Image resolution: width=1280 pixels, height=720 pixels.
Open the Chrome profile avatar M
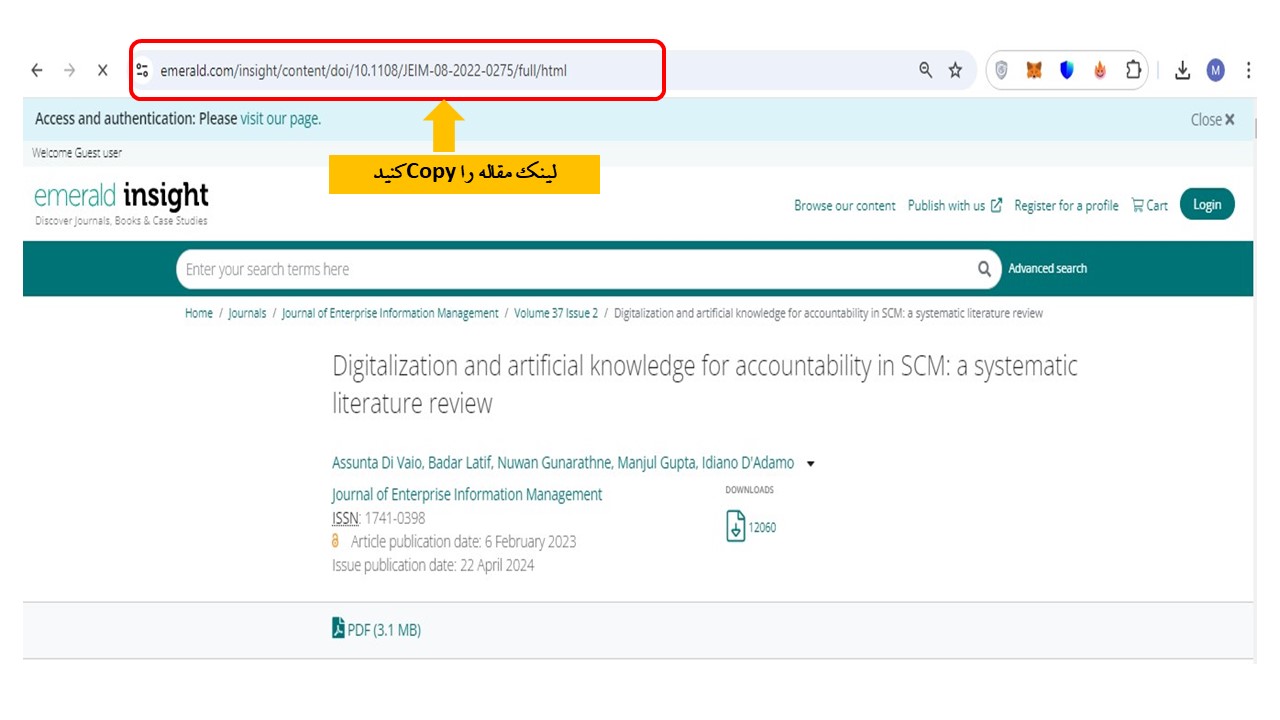tap(1215, 70)
